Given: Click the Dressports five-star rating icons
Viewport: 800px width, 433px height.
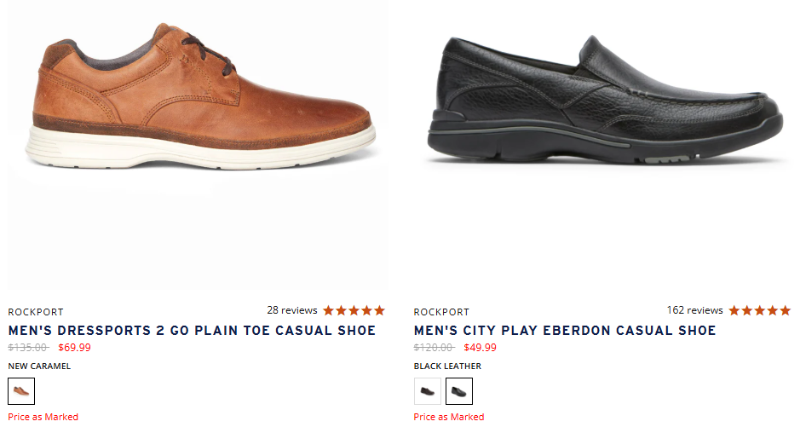Looking at the screenshot, I should click(353, 311).
